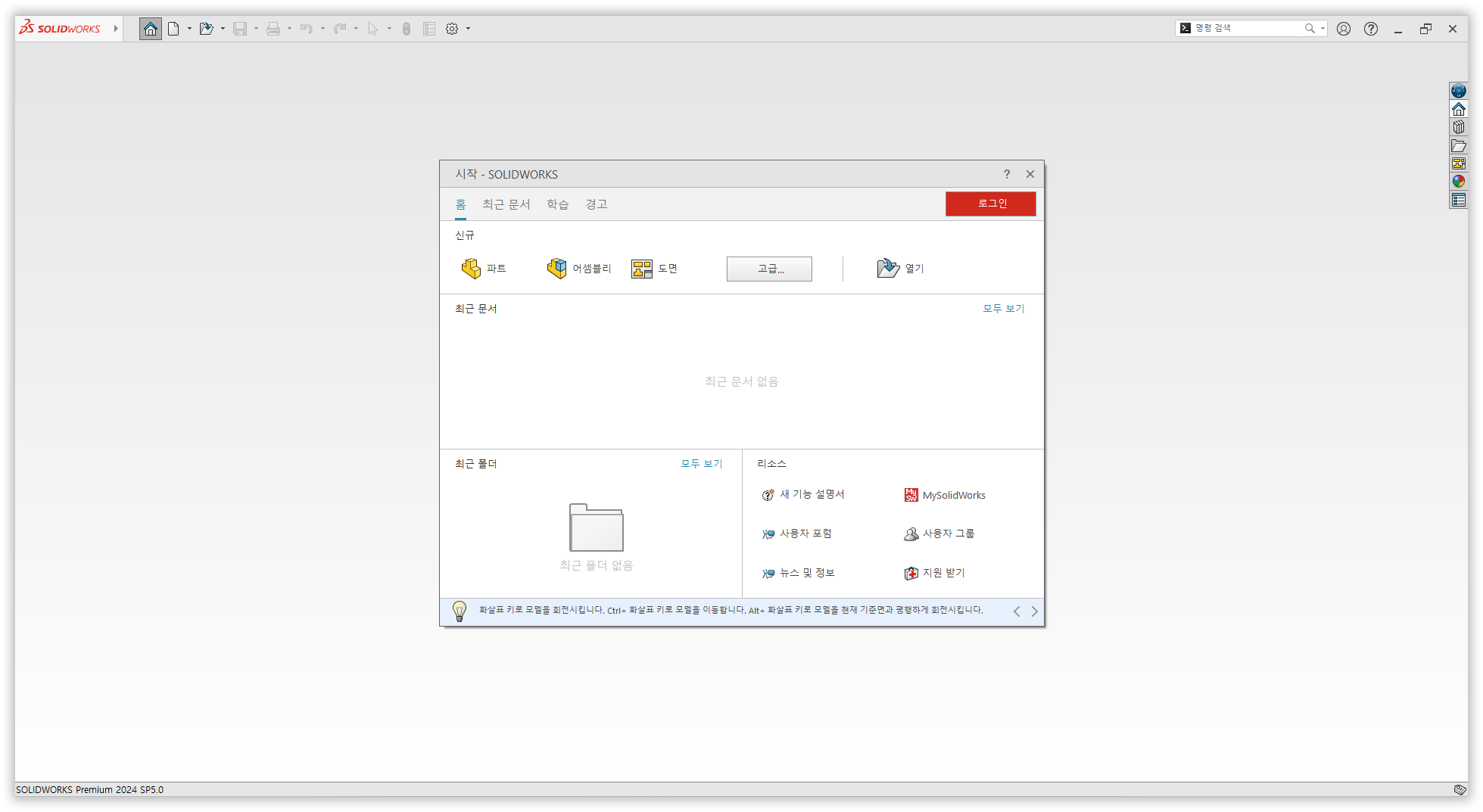Expand the Save dropdown arrow
1483x812 pixels.
click(256, 29)
